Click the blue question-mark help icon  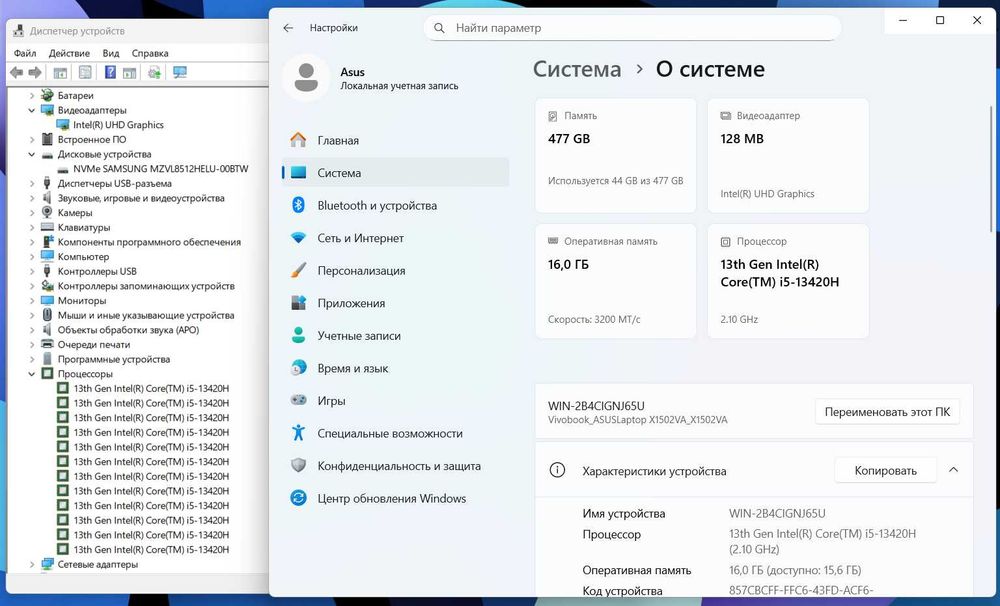pyautogui.click(x=110, y=73)
